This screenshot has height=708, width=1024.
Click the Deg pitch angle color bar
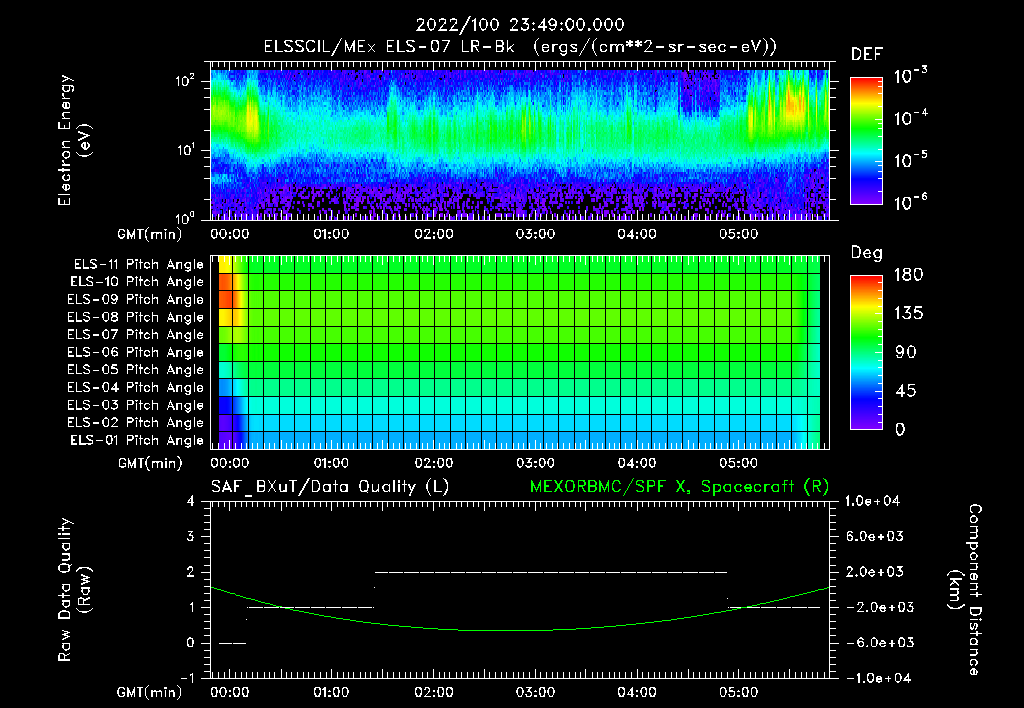pyautogui.click(x=866, y=352)
